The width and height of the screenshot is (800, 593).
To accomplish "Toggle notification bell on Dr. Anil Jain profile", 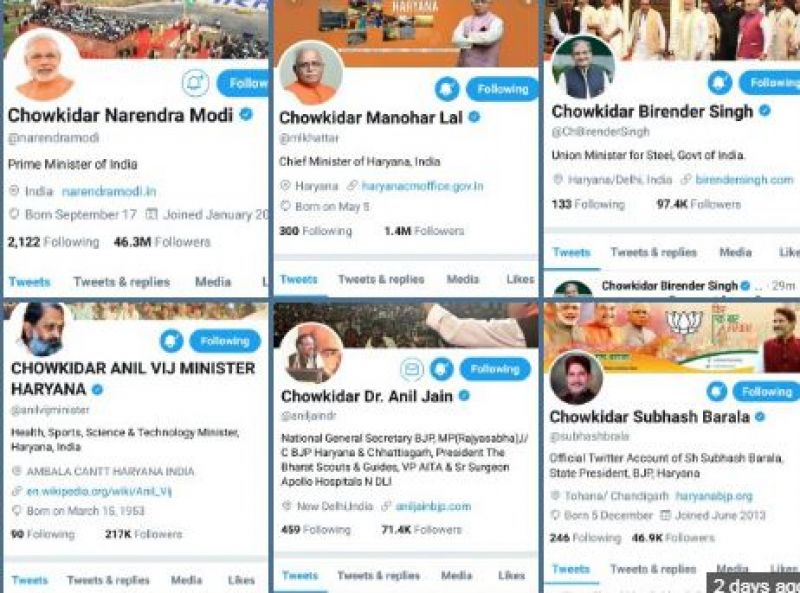I will pyautogui.click(x=441, y=368).
